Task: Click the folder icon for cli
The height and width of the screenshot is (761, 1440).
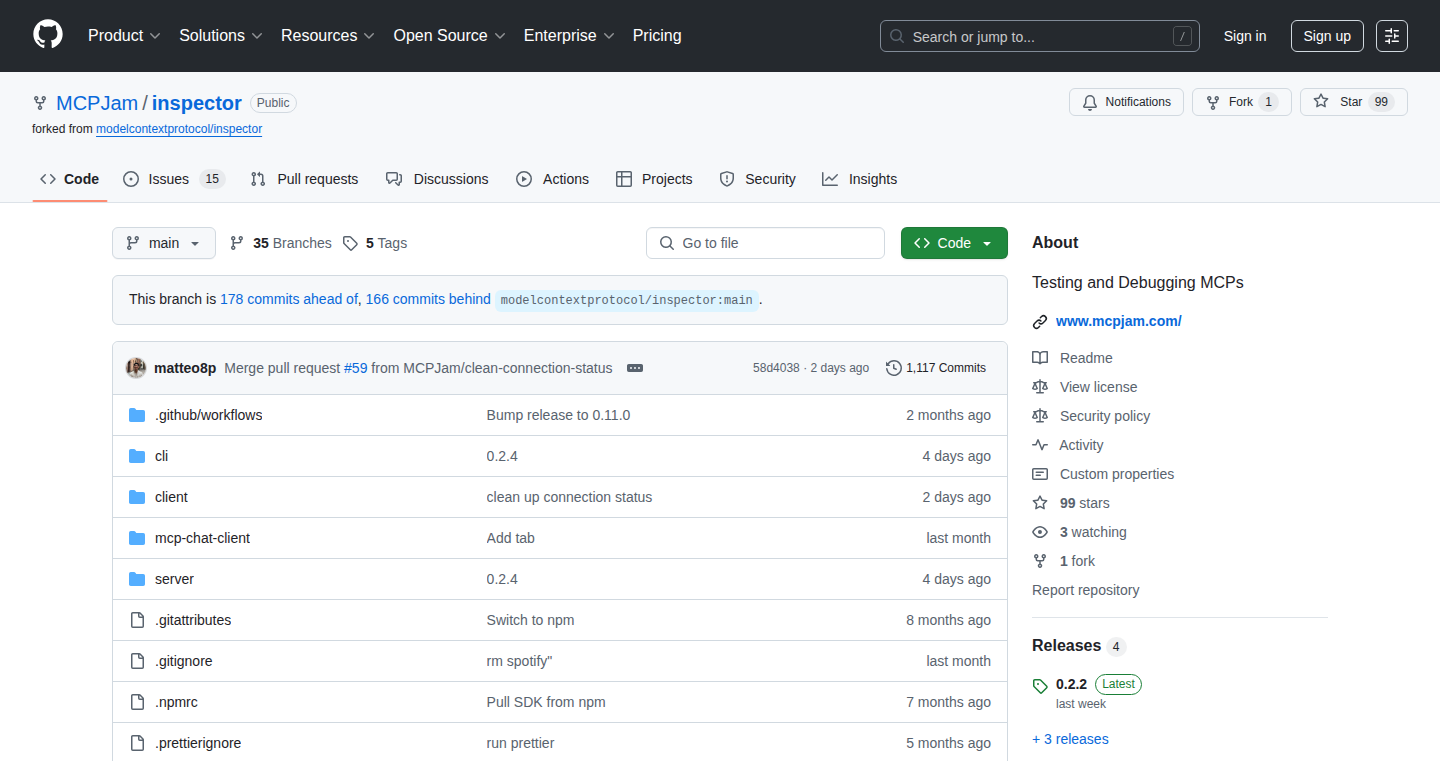Action: 137,456
